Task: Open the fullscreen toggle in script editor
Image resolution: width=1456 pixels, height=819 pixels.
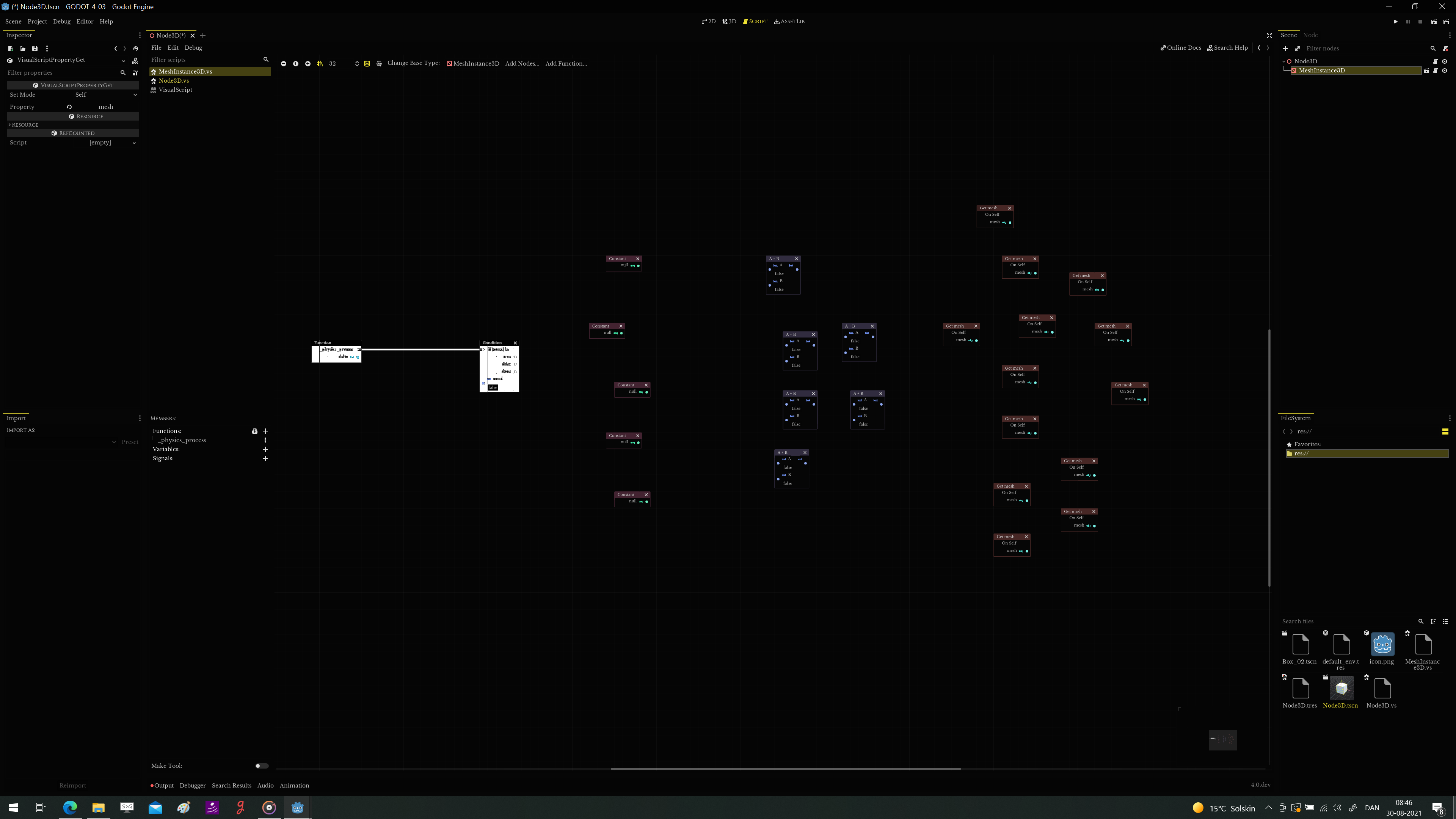Action: [x=1269, y=35]
